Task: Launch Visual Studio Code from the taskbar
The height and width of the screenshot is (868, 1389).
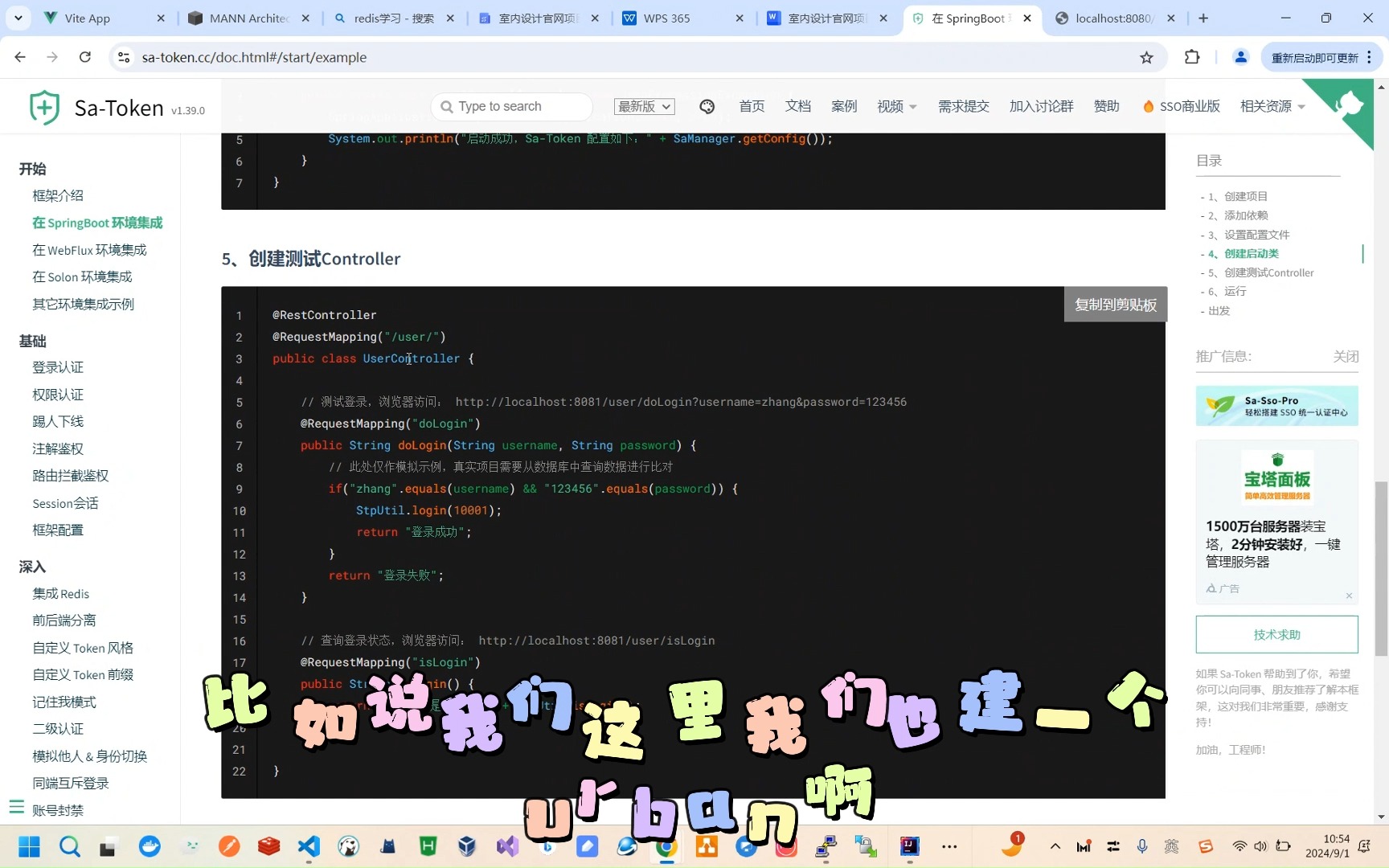Action: click(309, 846)
